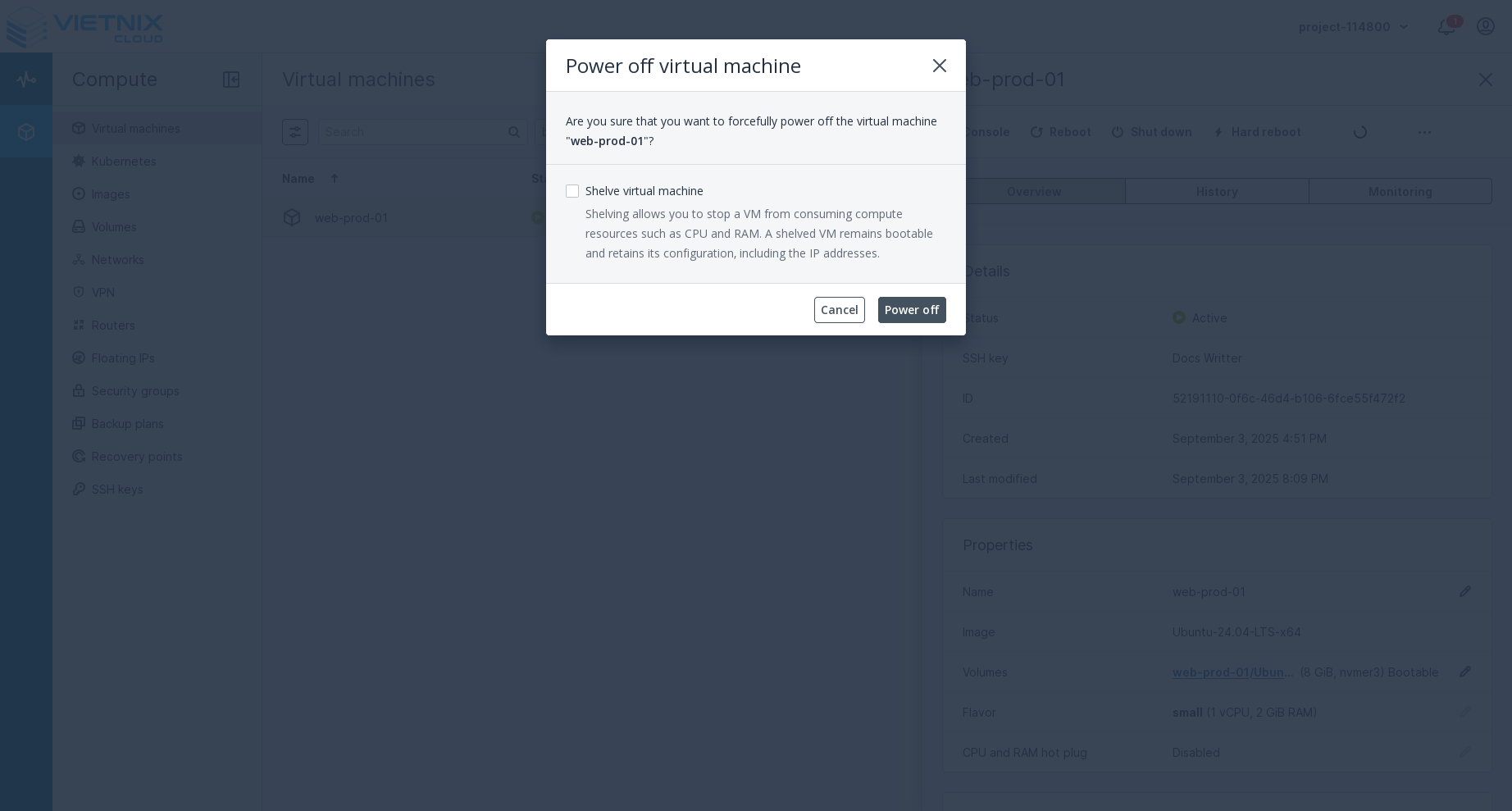This screenshot has width=1512, height=811.
Task: Expand the project-114800 dropdown
Action: point(1353,27)
